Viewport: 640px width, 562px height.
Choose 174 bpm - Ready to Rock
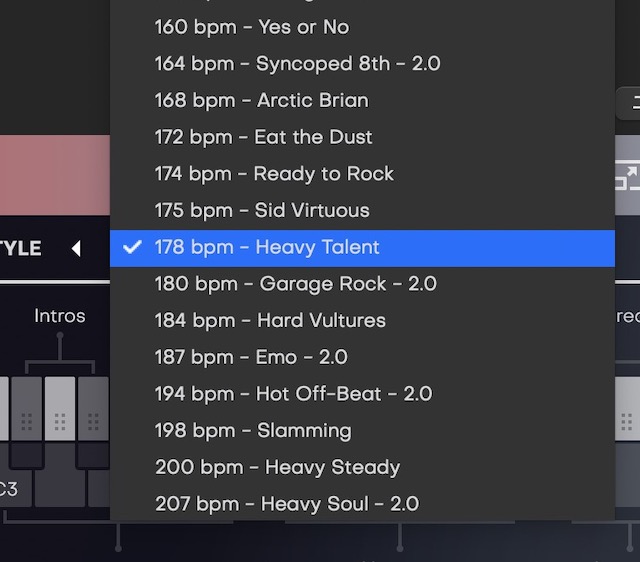pos(274,174)
